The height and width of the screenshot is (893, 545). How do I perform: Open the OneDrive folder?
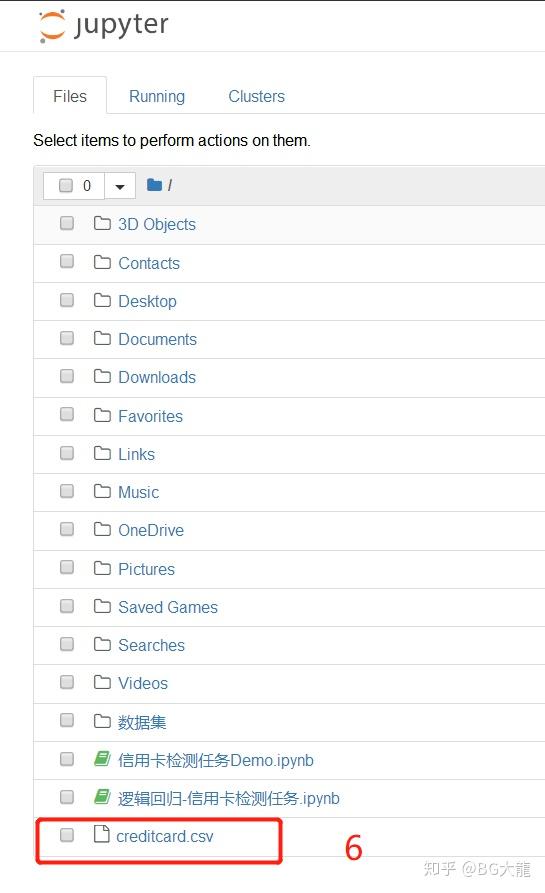tap(151, 530)
